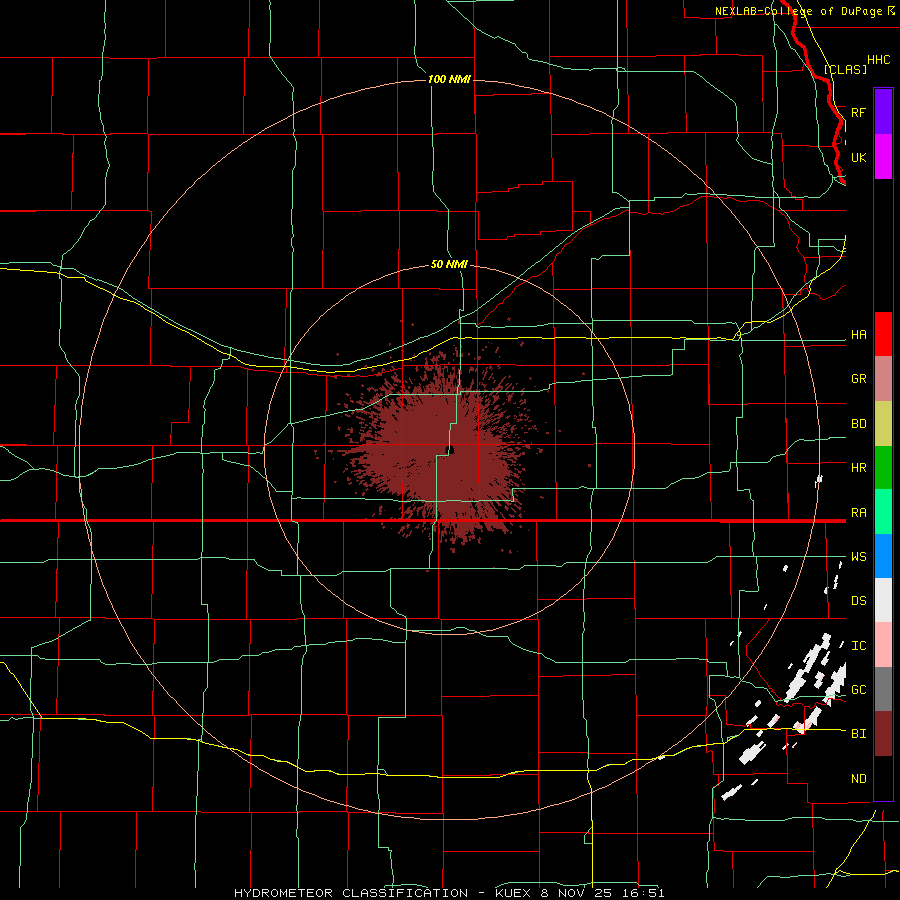Click the BI legend label
900x900 pixels.
[x=858, y=734]
